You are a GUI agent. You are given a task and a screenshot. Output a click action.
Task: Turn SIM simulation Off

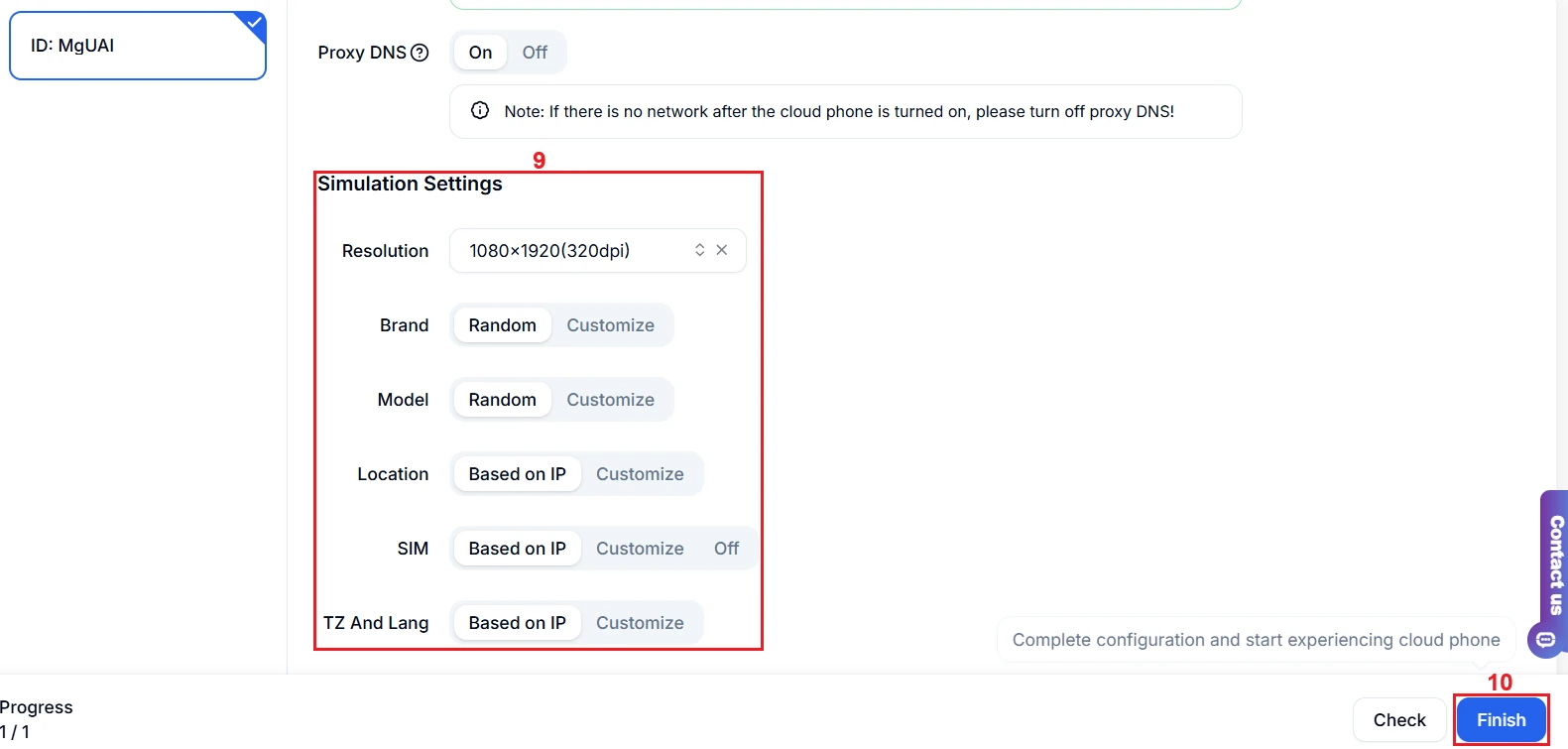coord(726,549)
